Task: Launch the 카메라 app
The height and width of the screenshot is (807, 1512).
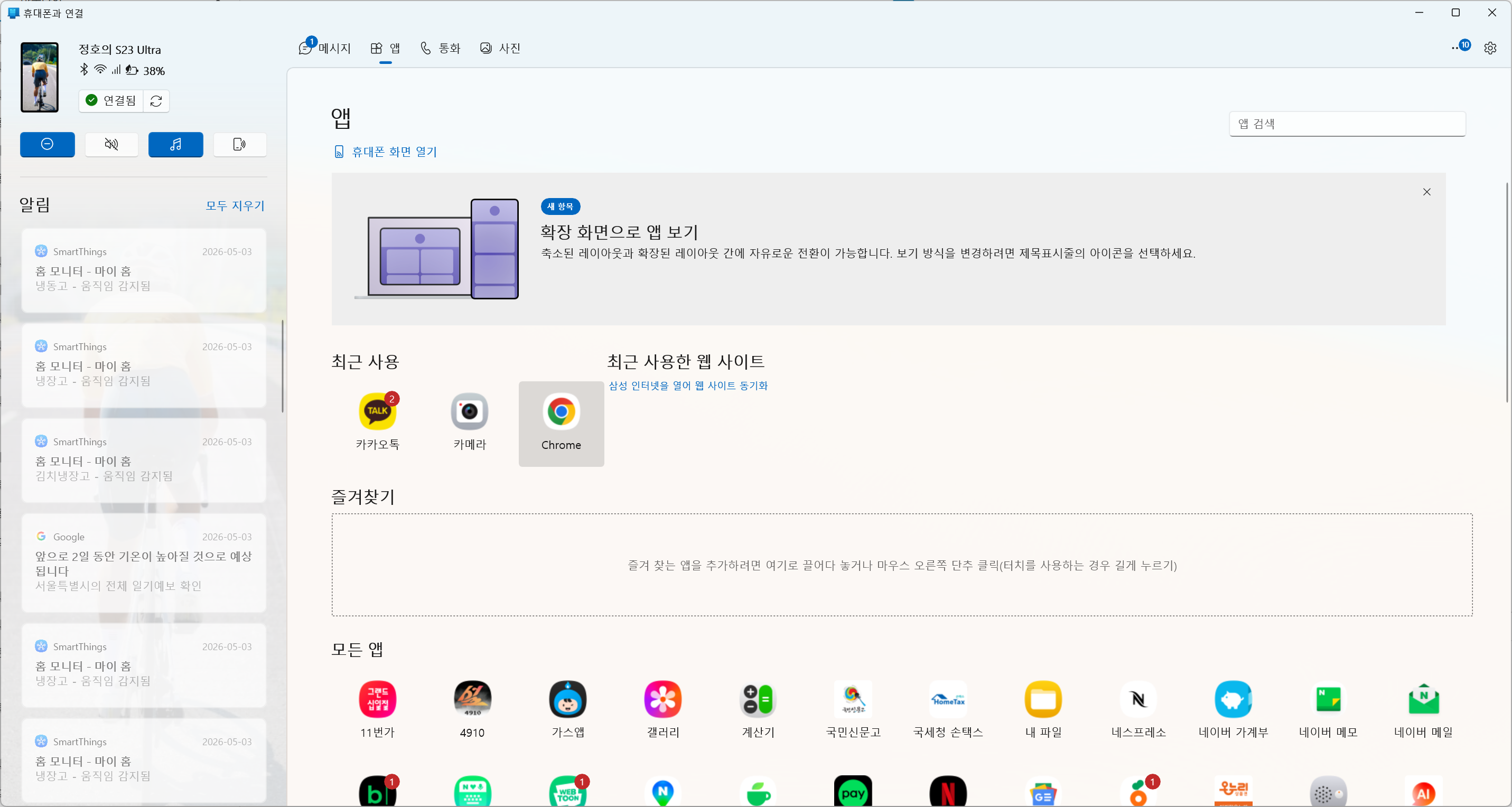Action: tap(470, 422)
